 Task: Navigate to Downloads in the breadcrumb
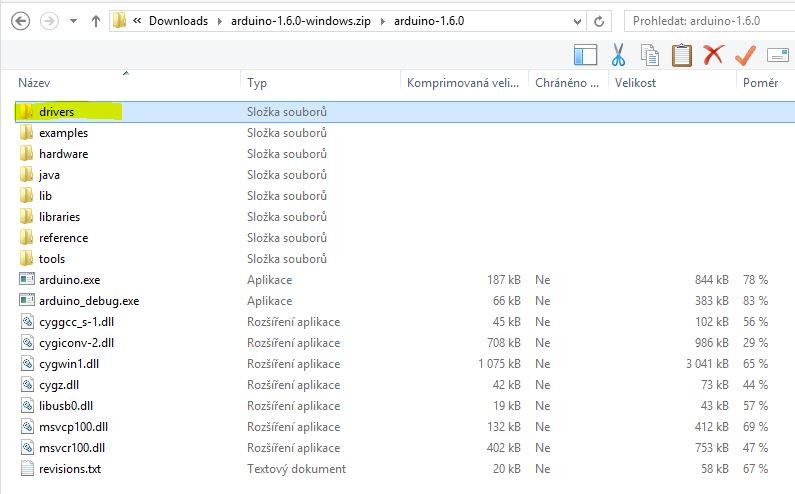pos(178,20)
